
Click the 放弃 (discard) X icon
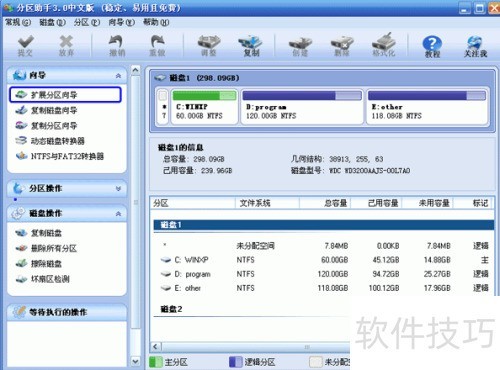(66, 45)
